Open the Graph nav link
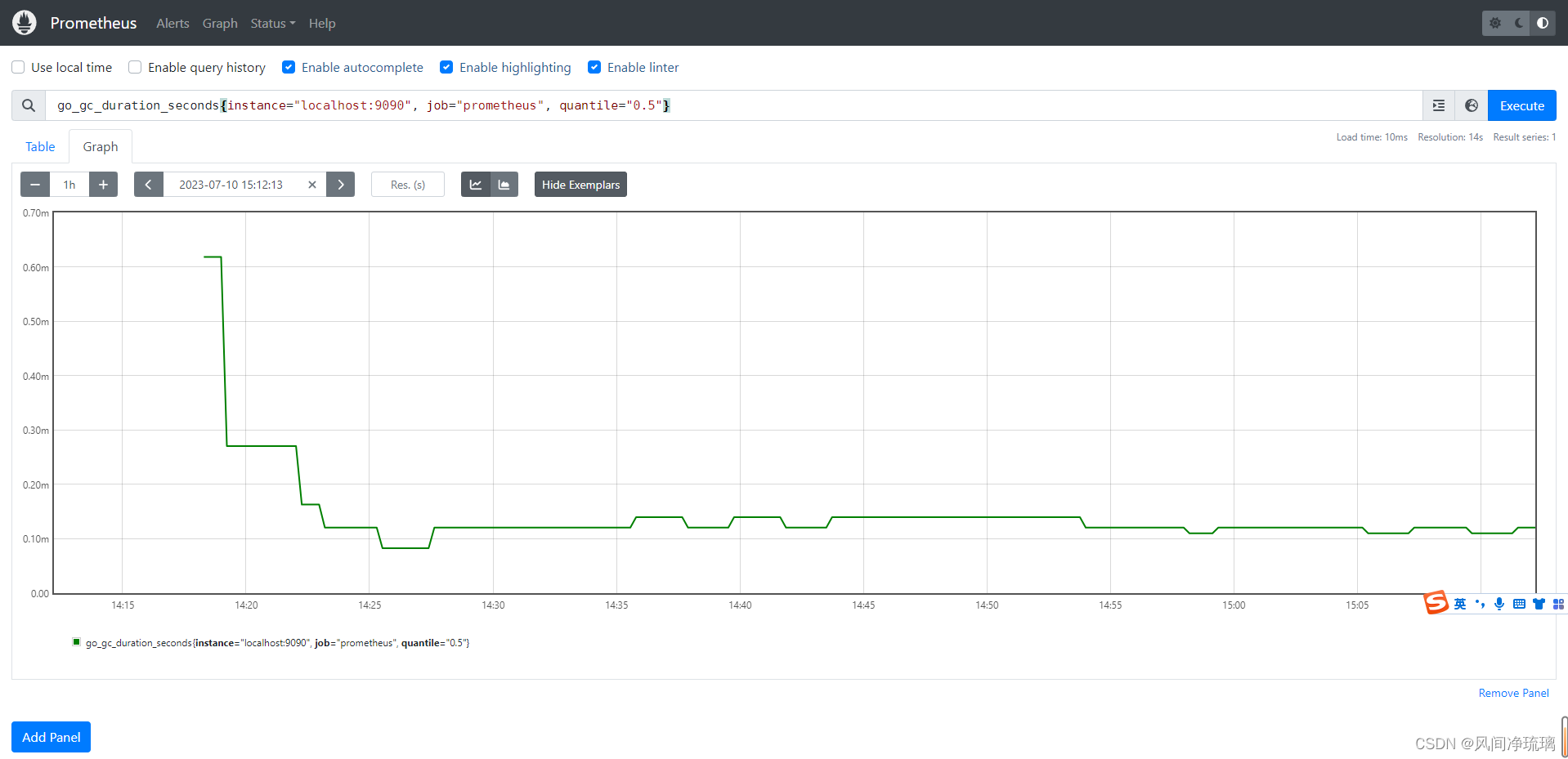 point(220,23)
